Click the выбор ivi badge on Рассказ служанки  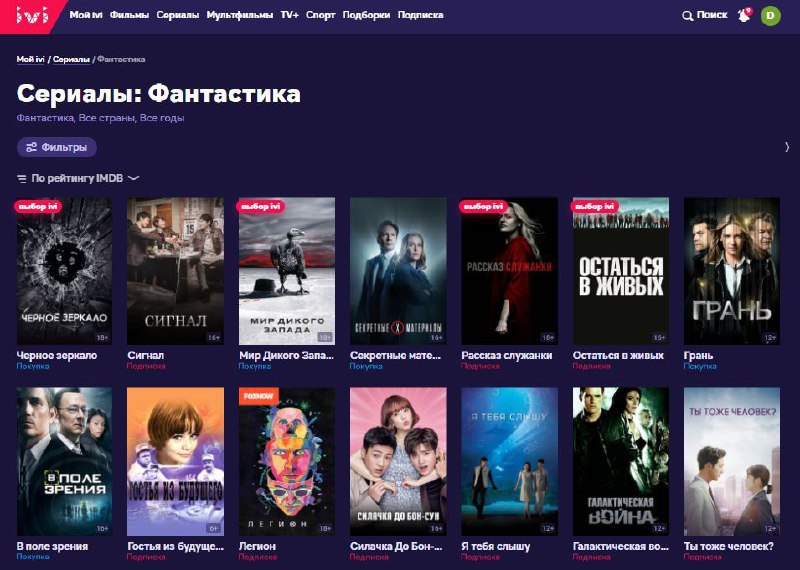pos(484,206)
